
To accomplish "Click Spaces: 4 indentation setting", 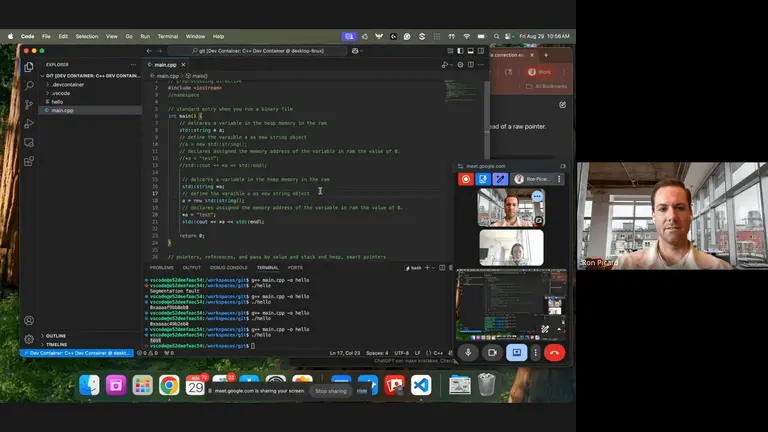I will click(x=377, y=353).
